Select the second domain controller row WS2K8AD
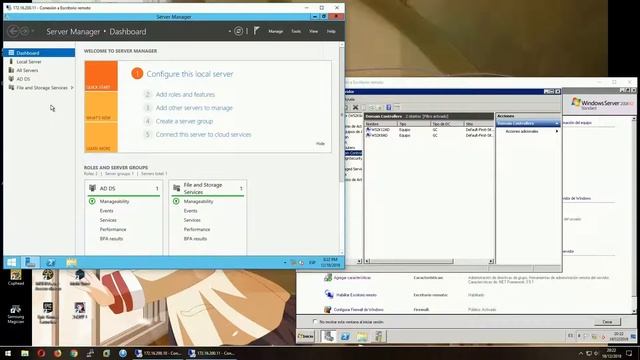The width and height of the screenshot is (640, 360). pos(429,135)
